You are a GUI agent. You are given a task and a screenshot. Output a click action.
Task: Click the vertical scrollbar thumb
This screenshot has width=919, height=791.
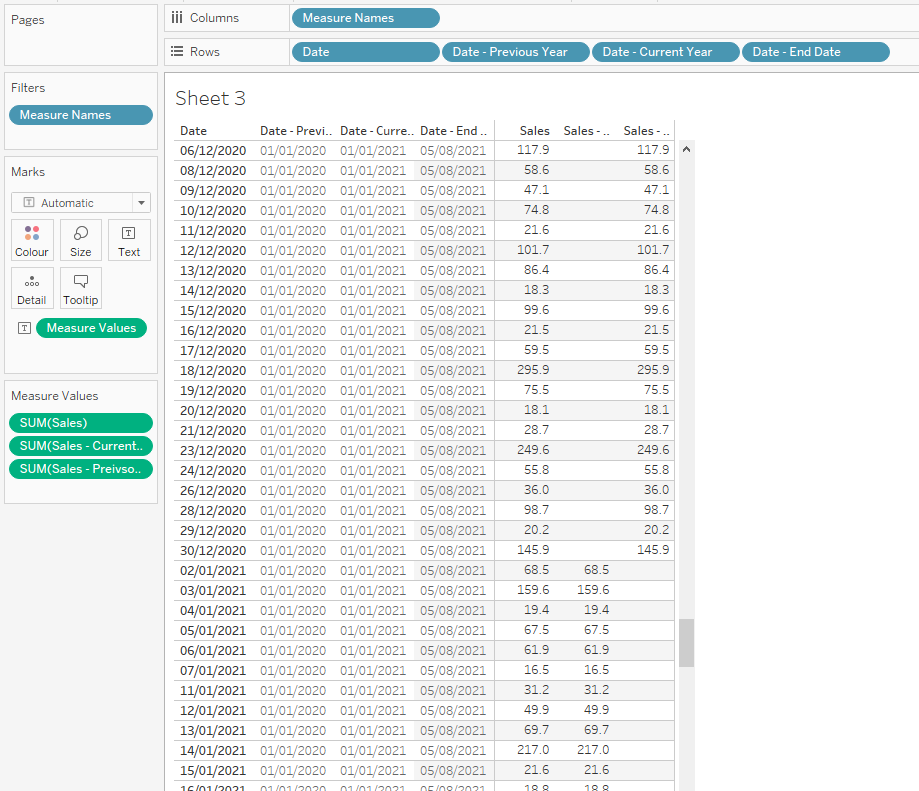pyautogui.click(x=686, y=642)
